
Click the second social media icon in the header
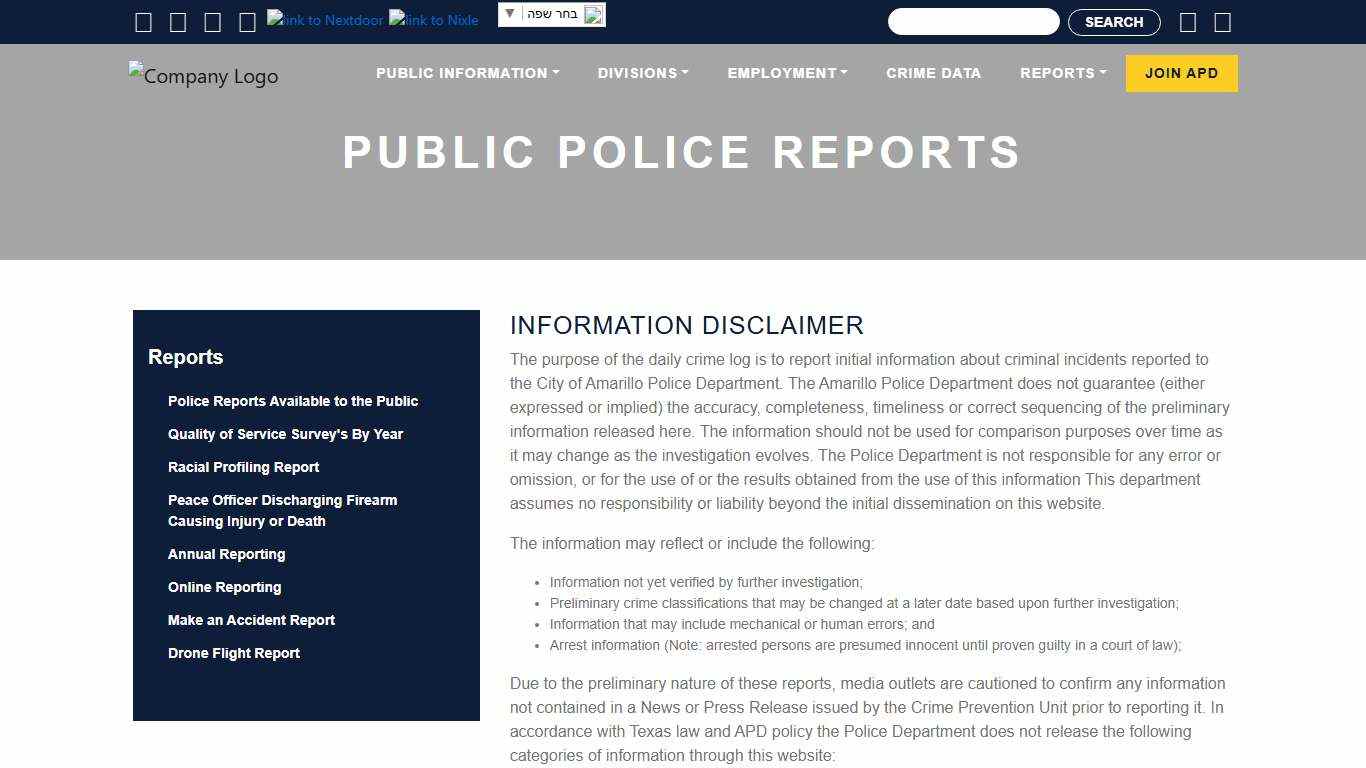point(178,21)
